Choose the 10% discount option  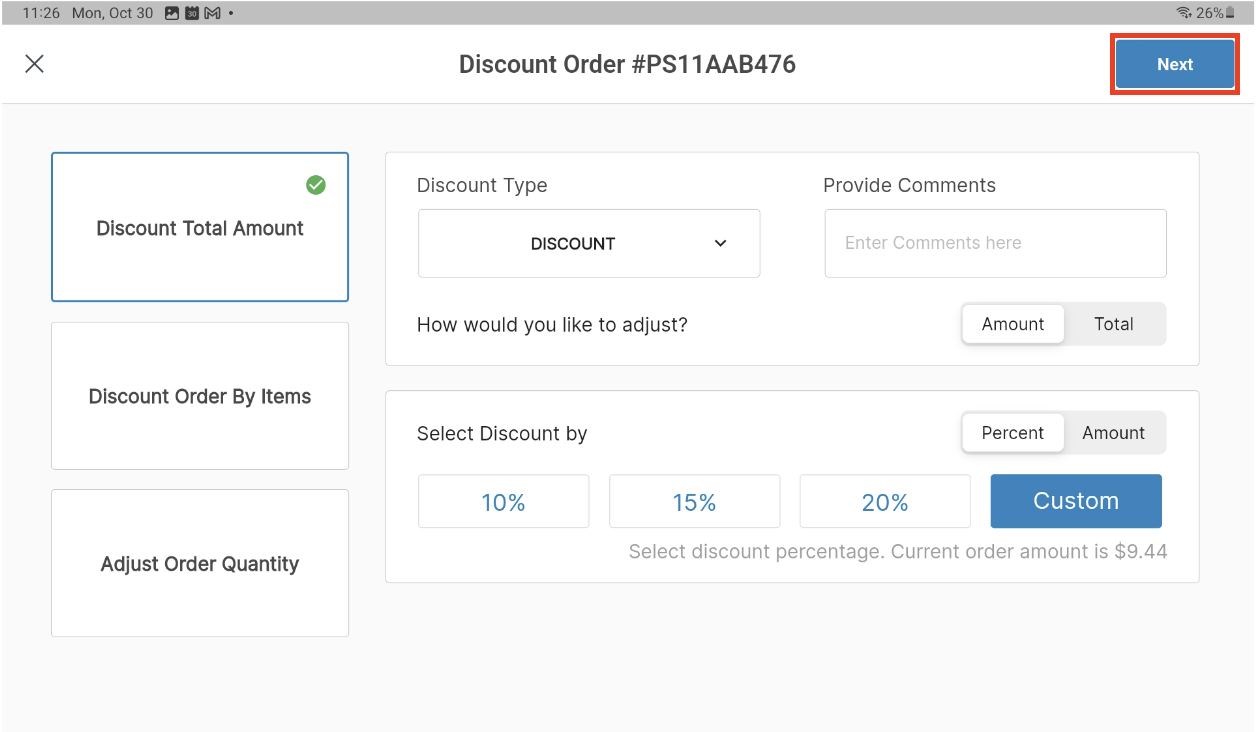(x=503, y=502)
